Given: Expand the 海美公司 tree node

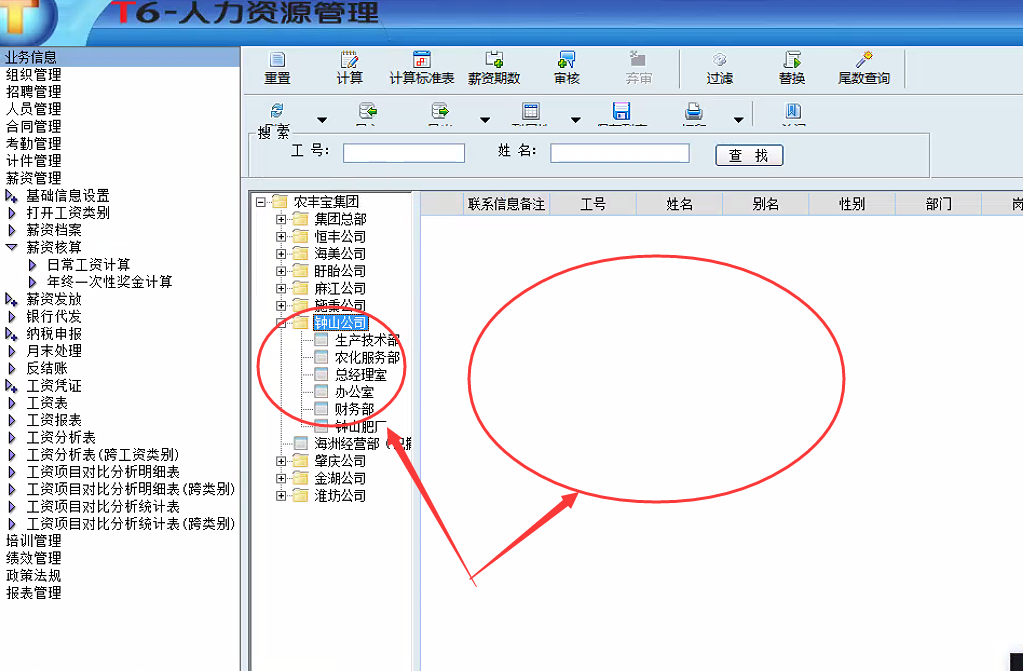Looking at the screenshot, I should (x=281, y=254).
